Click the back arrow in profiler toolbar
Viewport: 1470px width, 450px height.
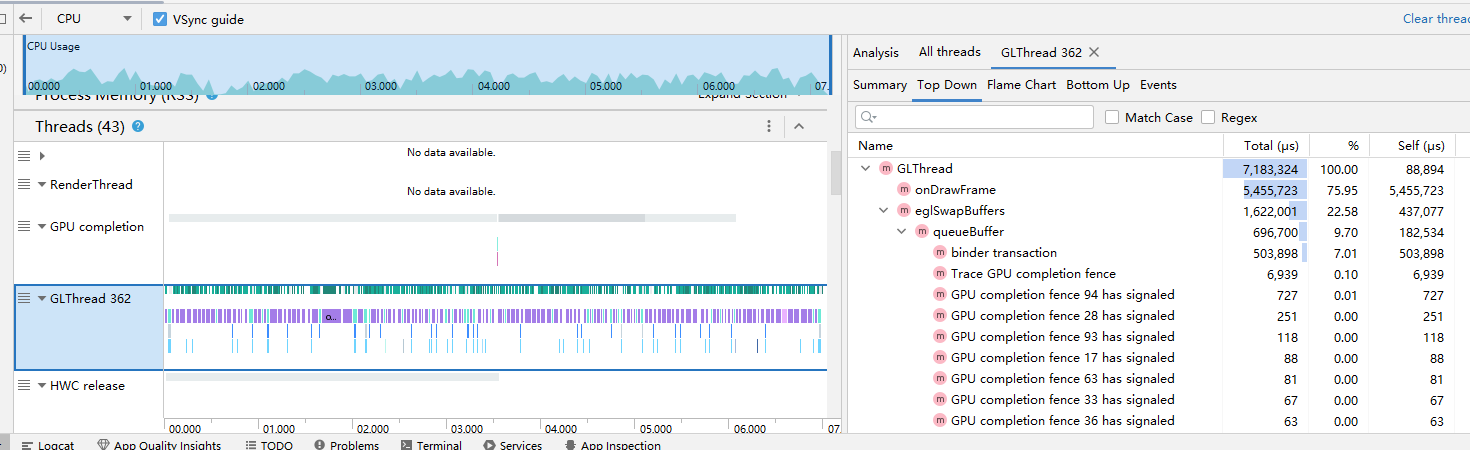coord(26,18)
